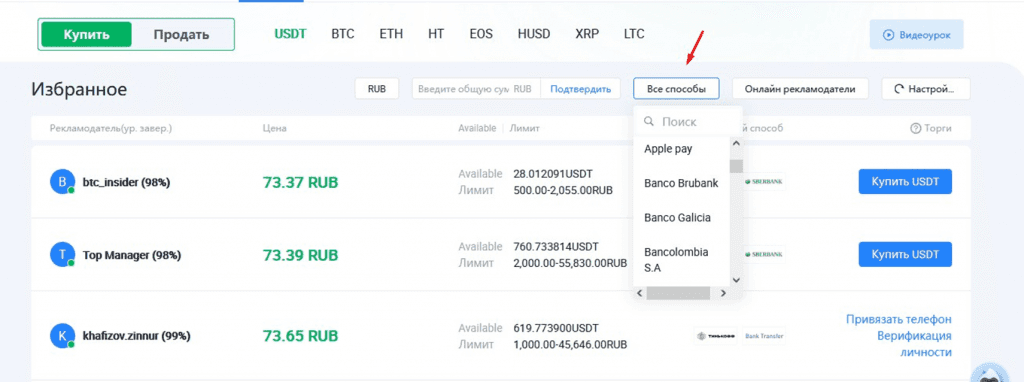This screenshot has height=382, width=1024.
Task: Select the ETH currency tab
Action: (x=391, y=34)
